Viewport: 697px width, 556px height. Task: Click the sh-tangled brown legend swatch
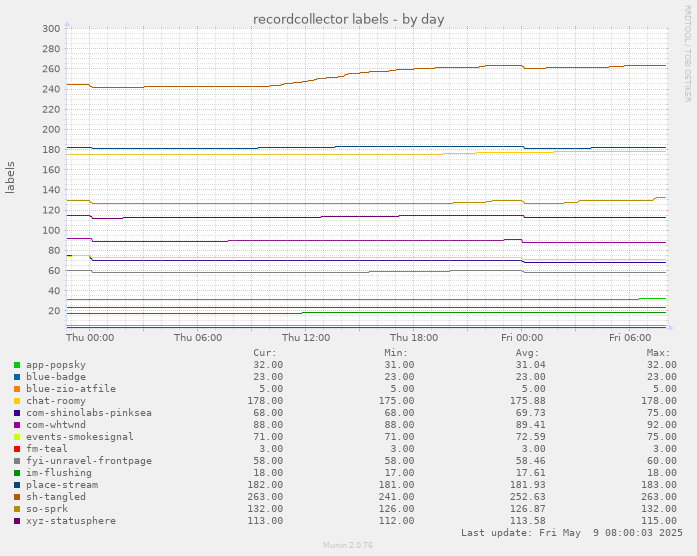click(17, 497)
